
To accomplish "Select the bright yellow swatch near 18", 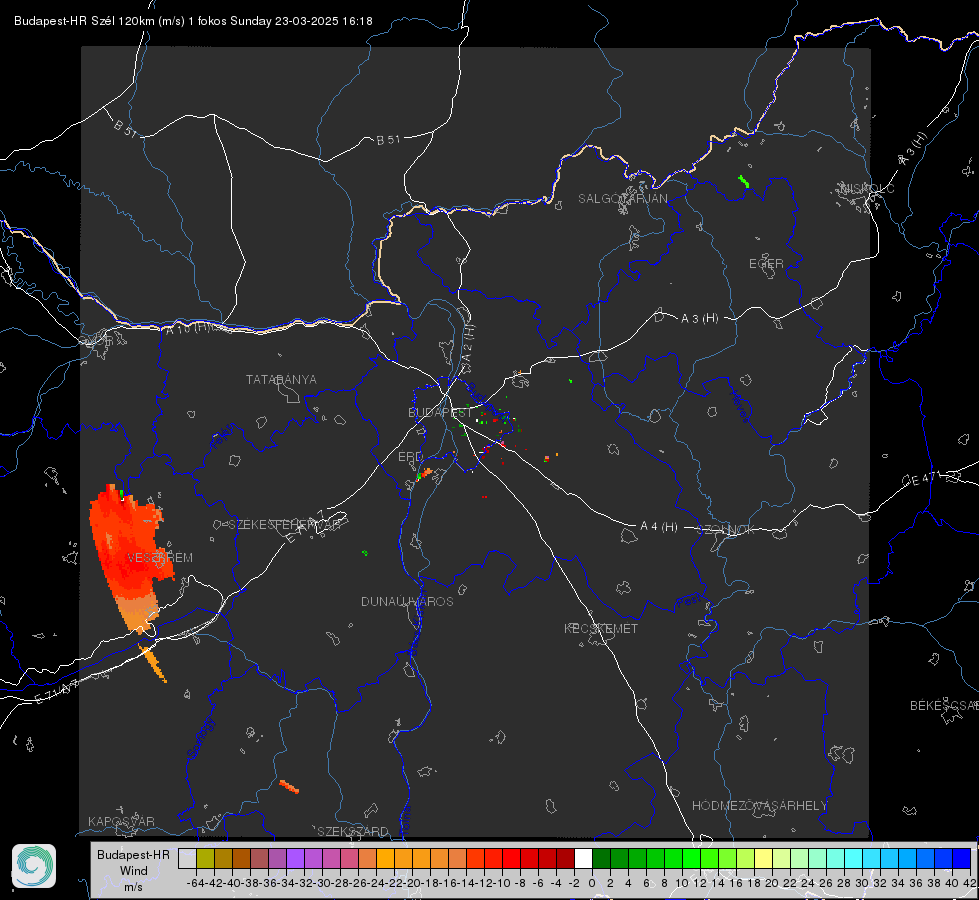I will tap(764, 858).
